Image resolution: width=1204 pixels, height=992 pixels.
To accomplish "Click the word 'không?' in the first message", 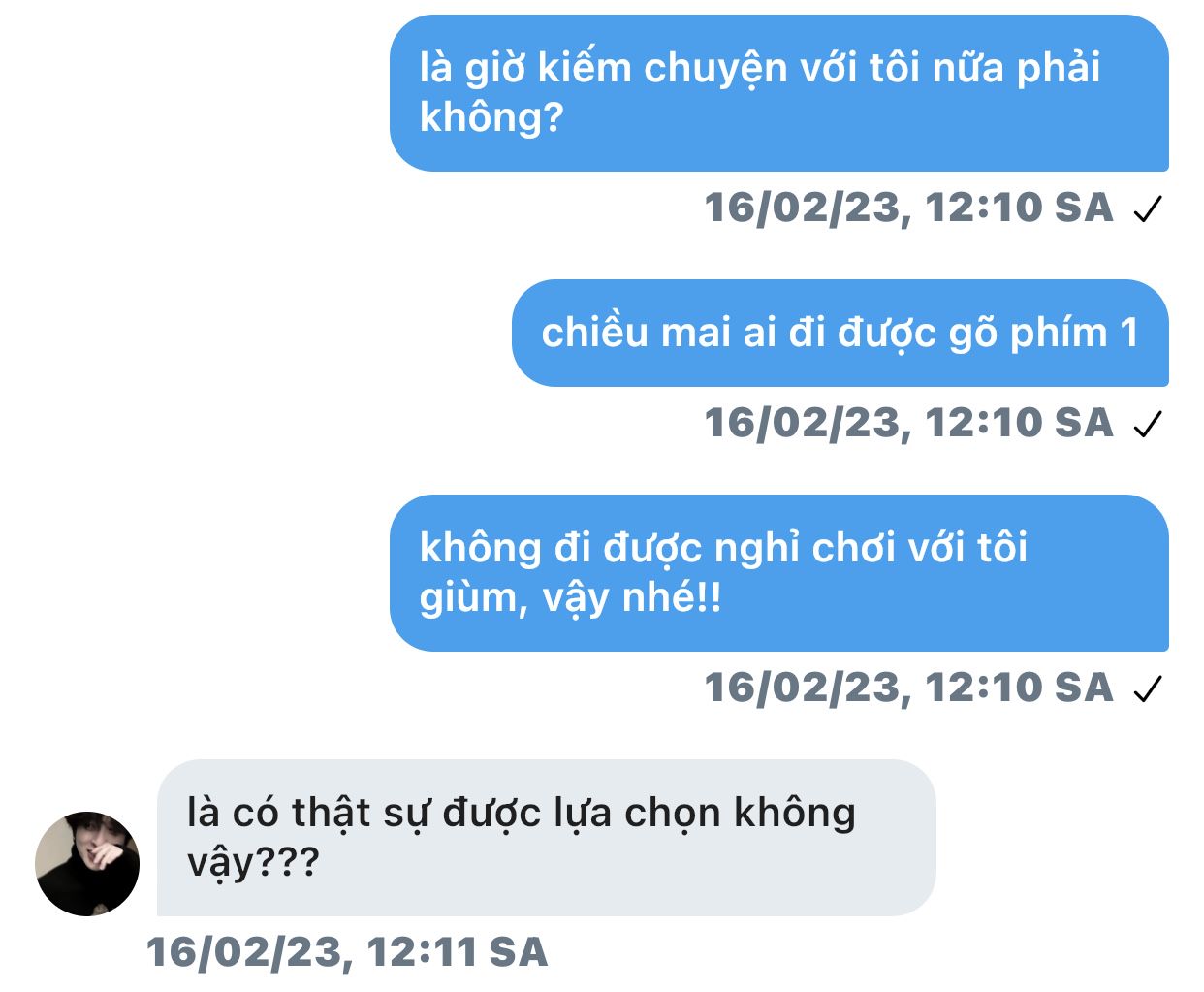I will coord(491,117).
